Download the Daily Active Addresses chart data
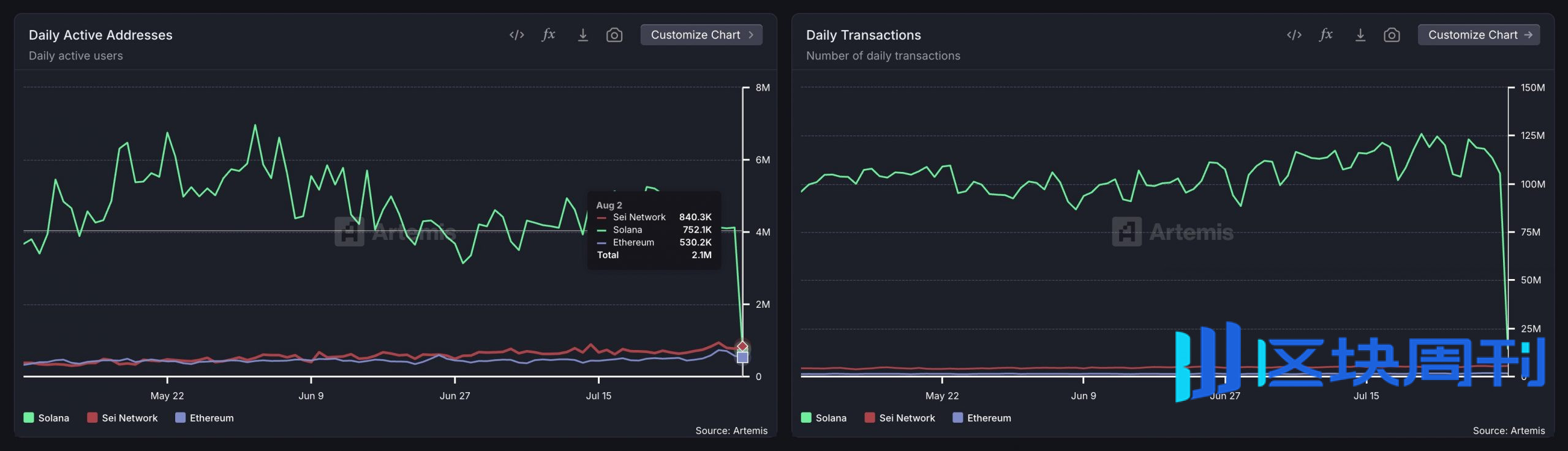This screenshot has height=451, width=1568. [582, 35]
